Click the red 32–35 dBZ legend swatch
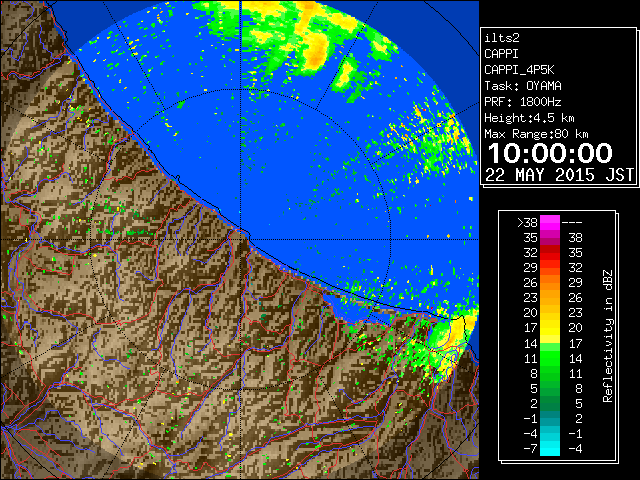 (x=550, y=253)
